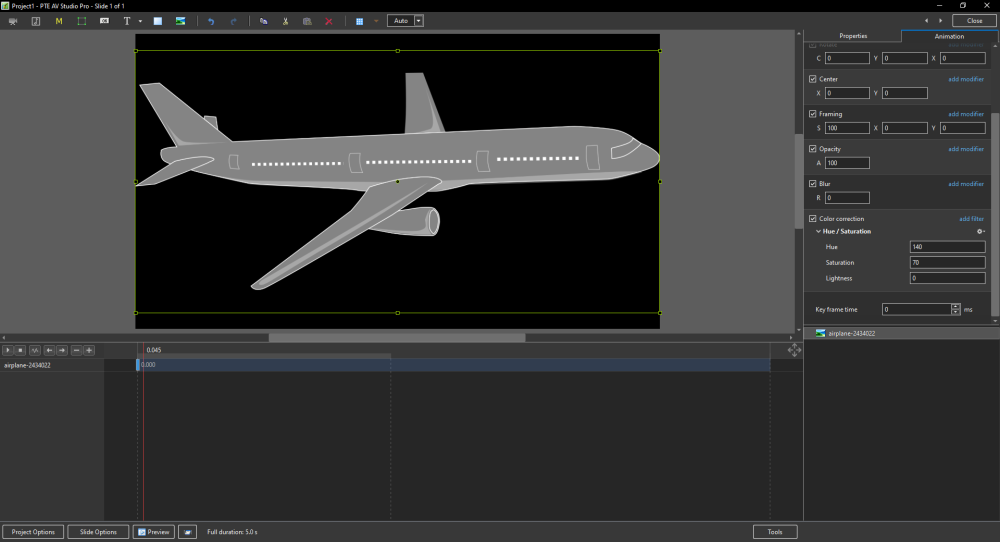Toggle the Color correction checkbox
1000x542 pixels.
click(x=813, y=219)
